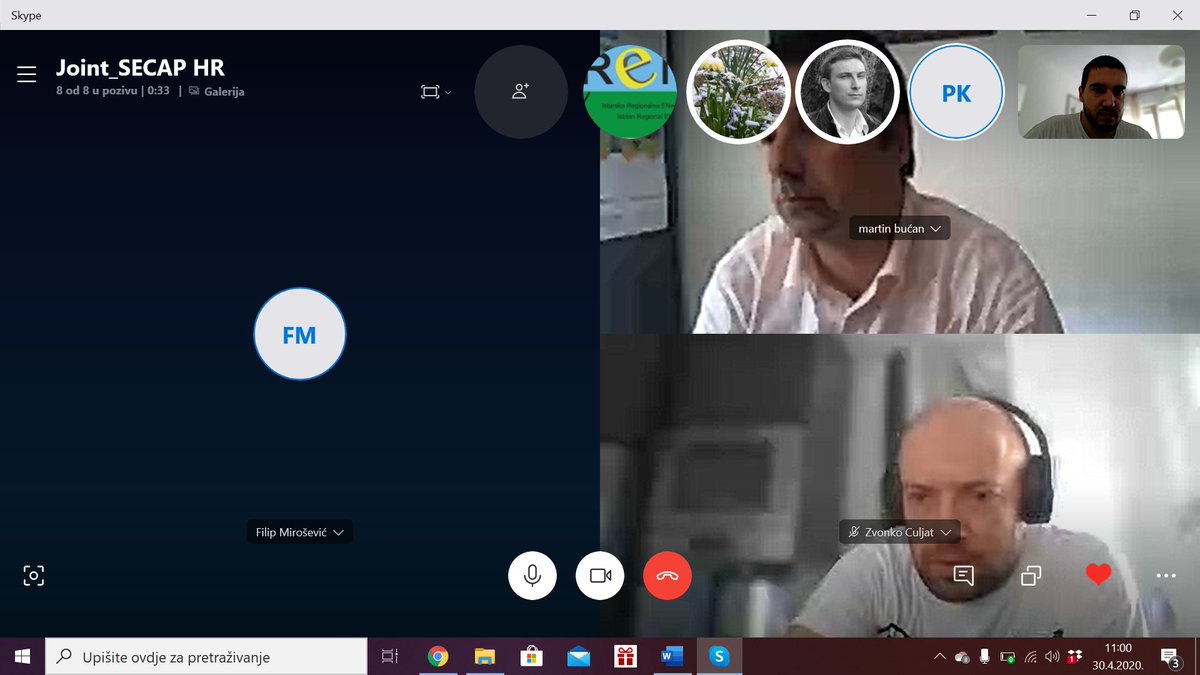Open File Explorer from taskbar
The height and width of the screenshot is (675, 1200).
[485, 657]
